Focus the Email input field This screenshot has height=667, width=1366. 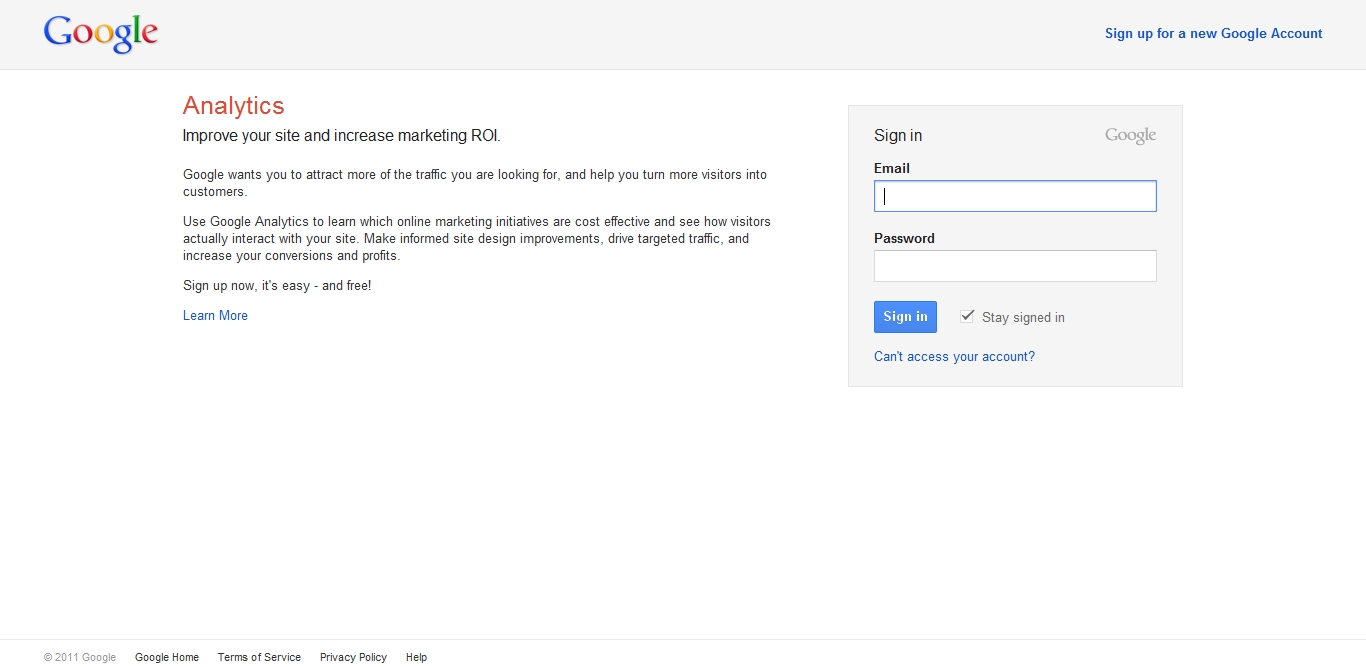(x=1015, y=196)
